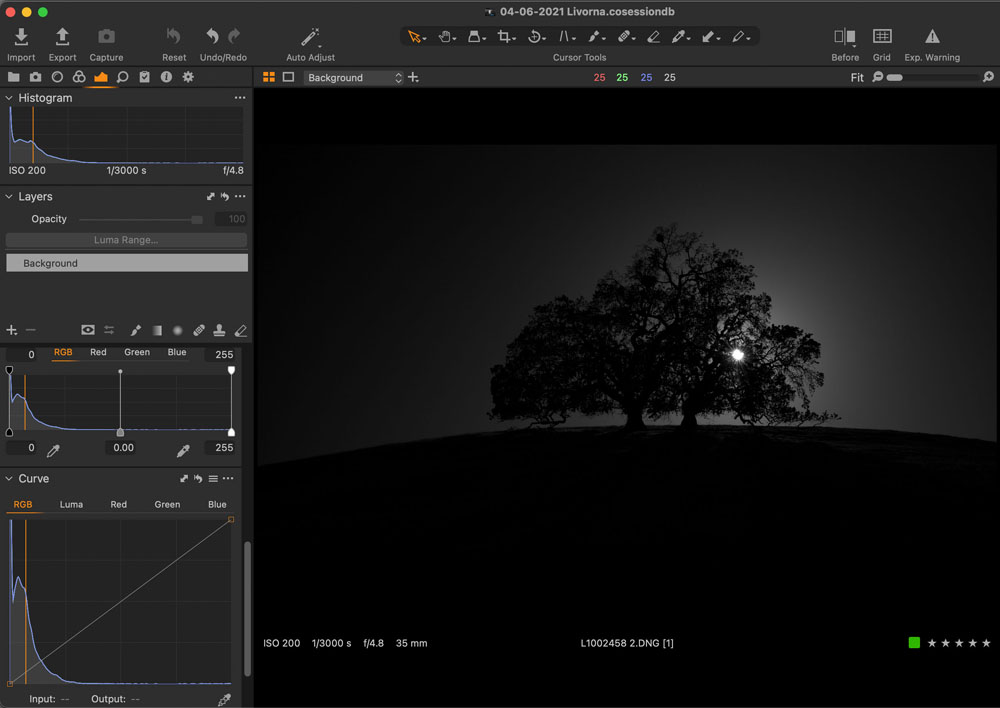Switch Levels to the Blue channel
The image size is (1000, 708).
pyautogui.click(x=177, y=352)
